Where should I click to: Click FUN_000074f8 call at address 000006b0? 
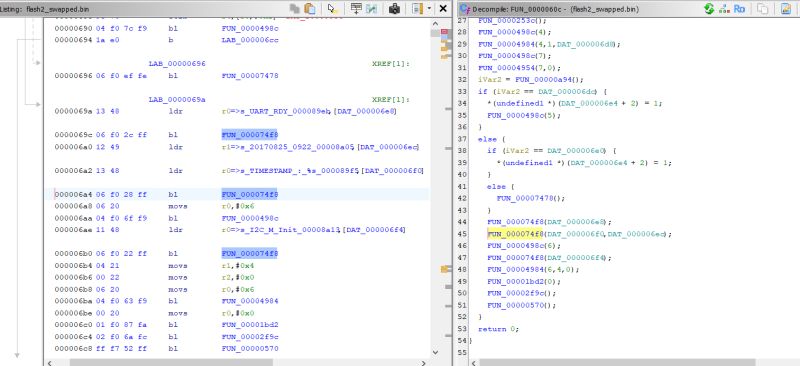click(x=249, y=253)
